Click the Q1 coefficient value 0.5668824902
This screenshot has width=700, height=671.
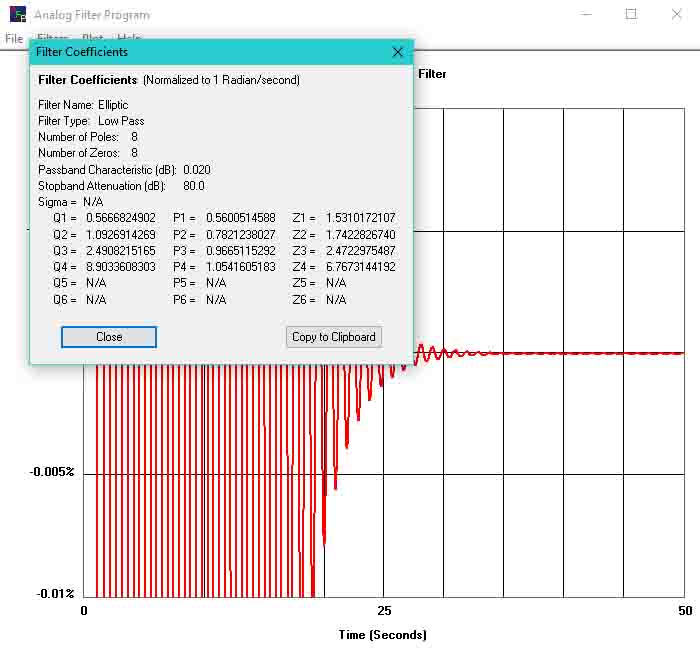click(120, 218)
